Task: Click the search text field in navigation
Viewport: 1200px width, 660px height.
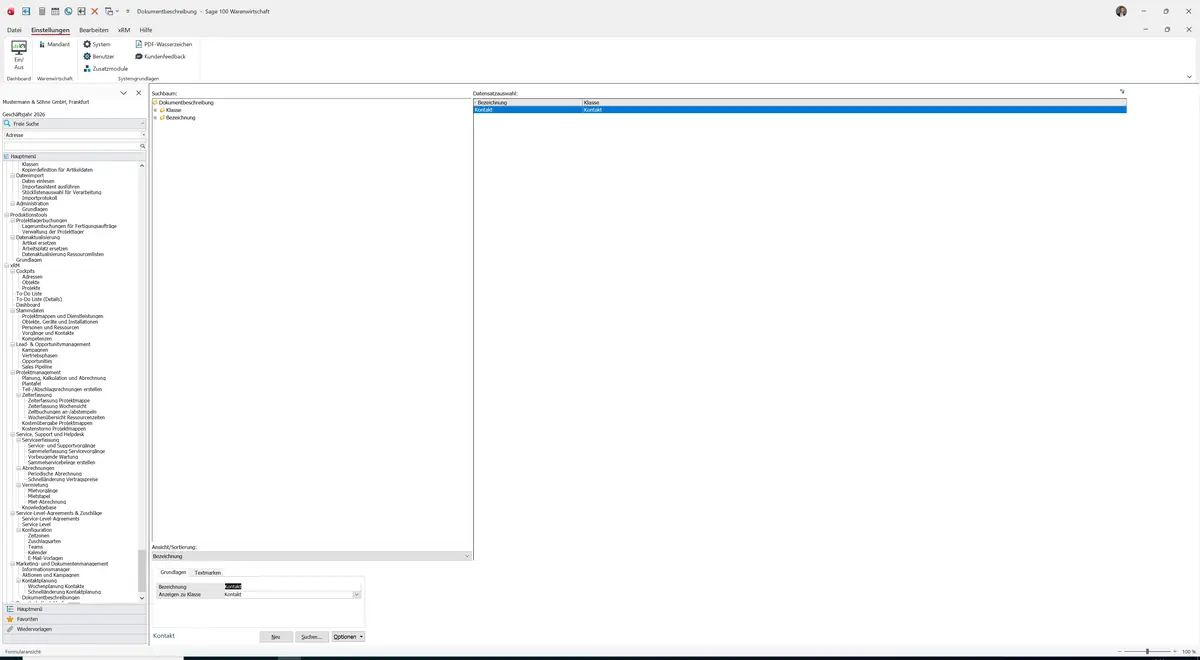Action: tap(70, 146)
